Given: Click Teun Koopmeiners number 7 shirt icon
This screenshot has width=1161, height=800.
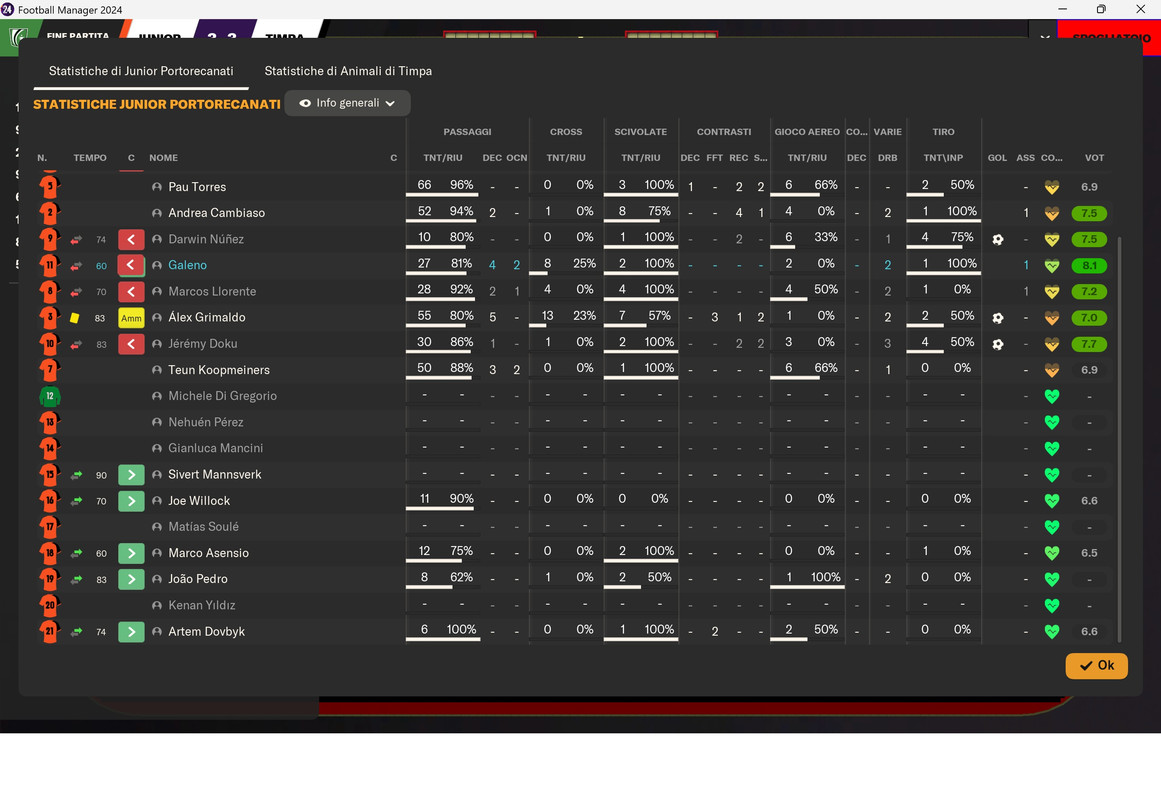Looking at the screenshot, I should pyautogui.click(x=50, y=370).
